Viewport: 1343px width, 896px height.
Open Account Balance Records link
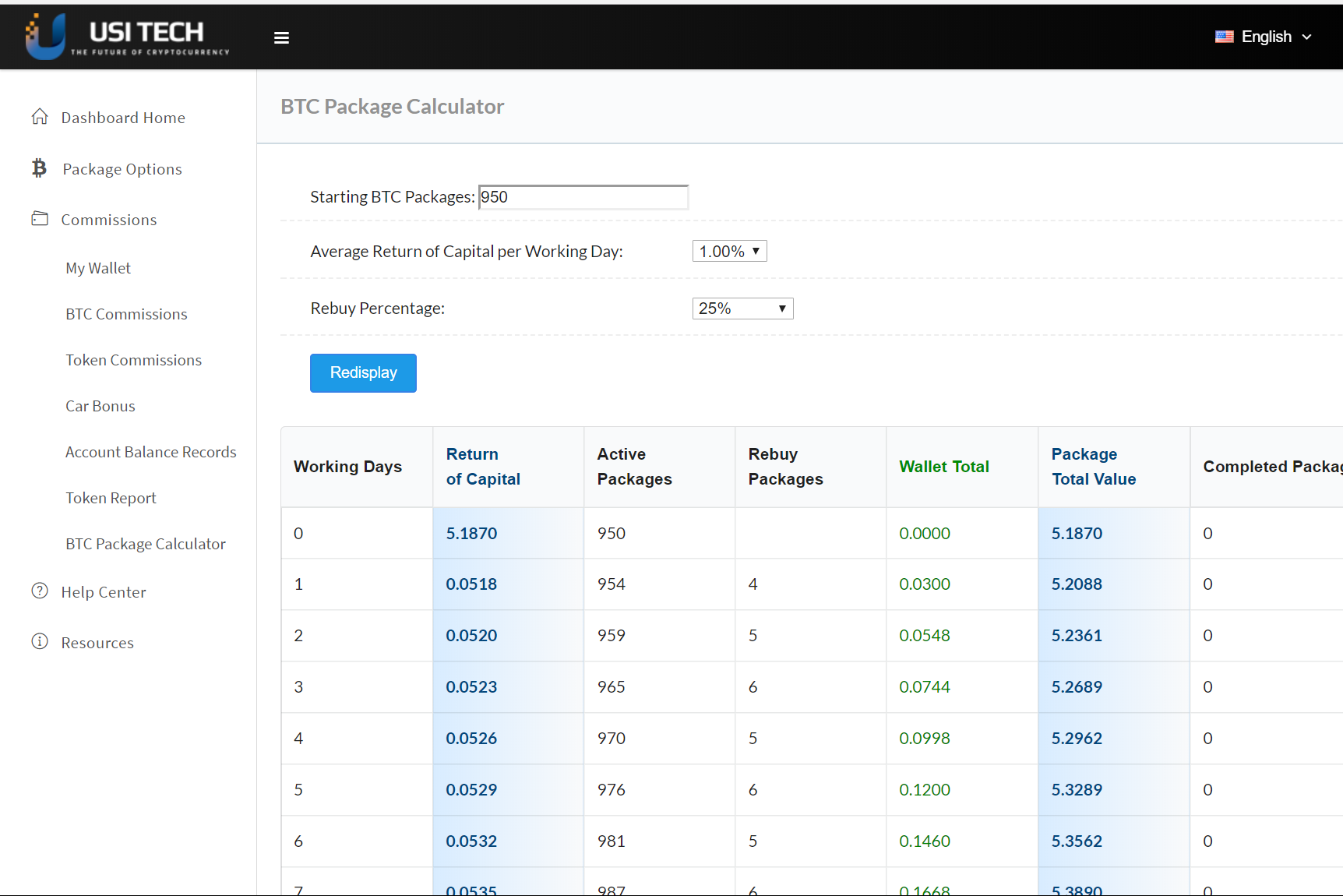point(150,452)
